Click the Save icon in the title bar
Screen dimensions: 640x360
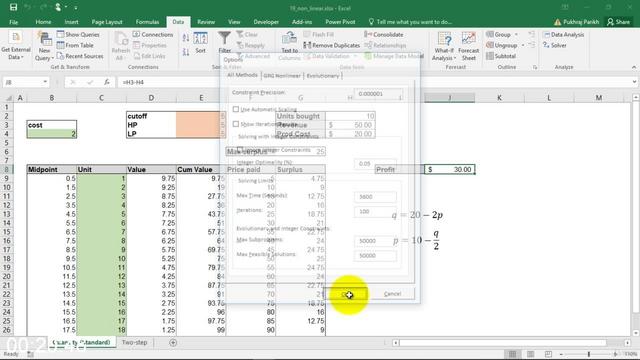pos(13,7)
